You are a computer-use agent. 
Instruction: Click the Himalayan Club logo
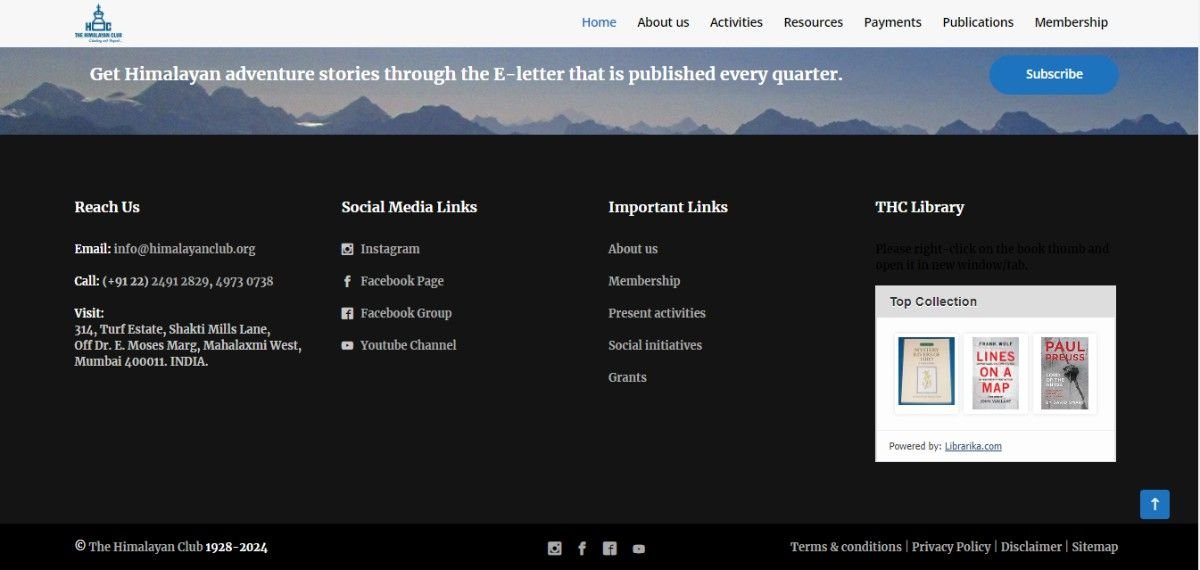coord(98,23)
